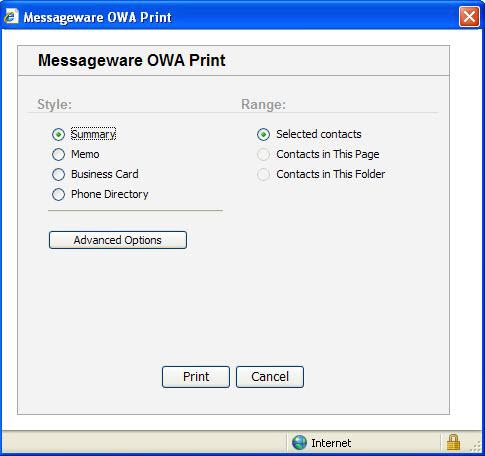Close the Messageware OWA Print window
The height and width of the screenshot is (456, 485).
coord(469,16)
